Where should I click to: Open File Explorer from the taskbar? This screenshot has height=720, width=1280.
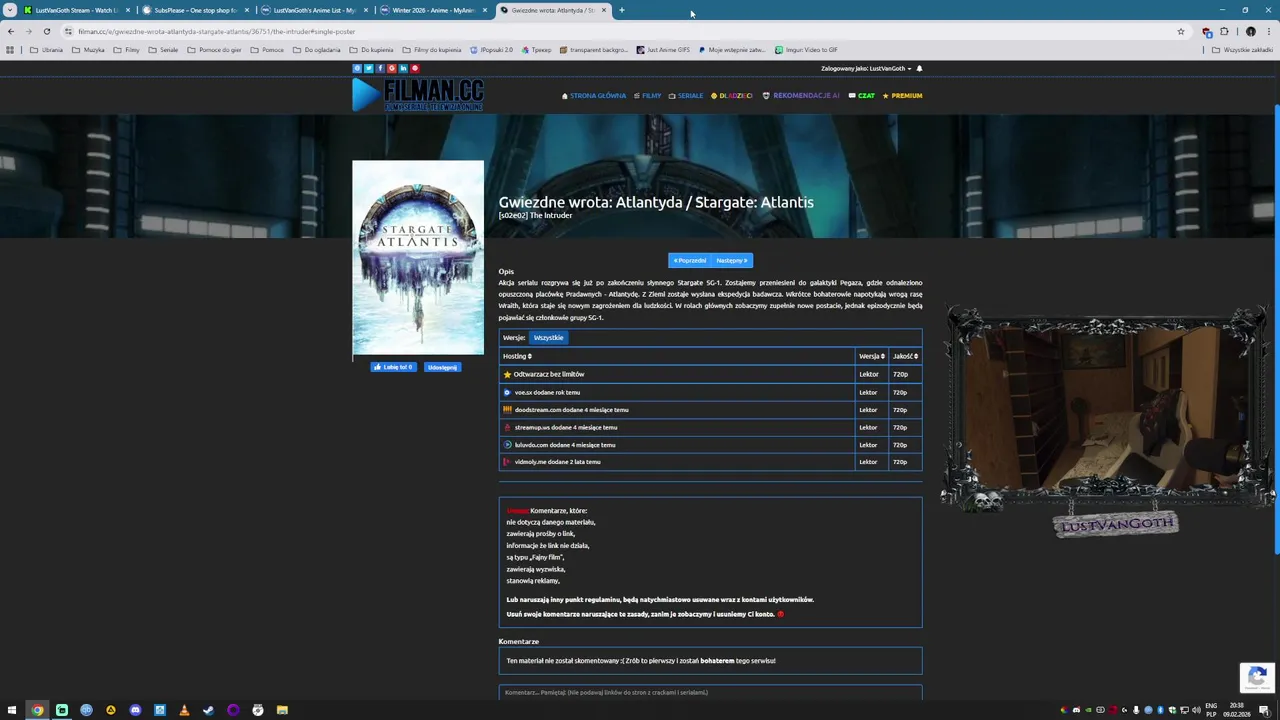pos(282,710)
